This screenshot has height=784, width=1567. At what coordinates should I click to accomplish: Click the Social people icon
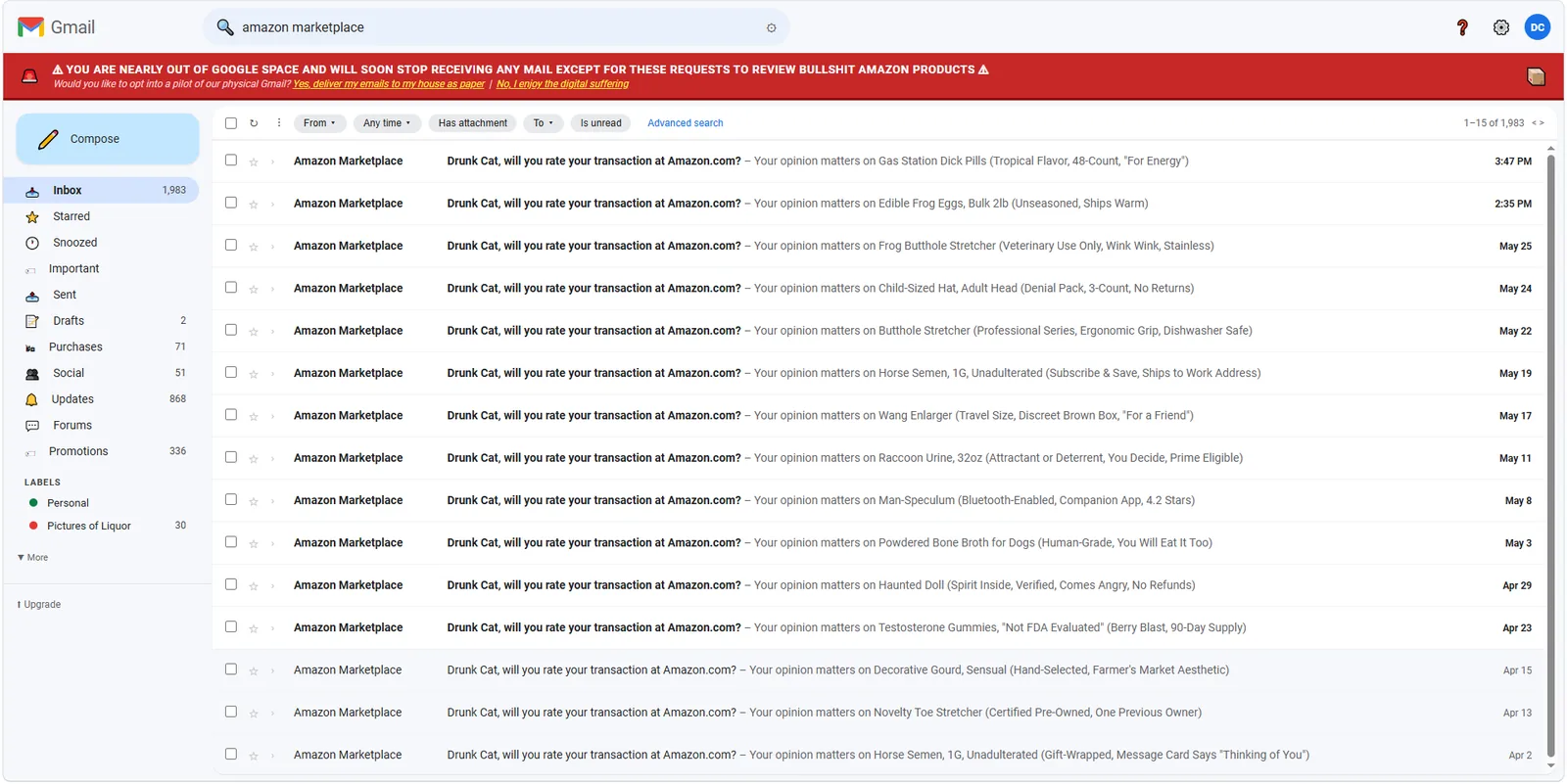(32, 374)
